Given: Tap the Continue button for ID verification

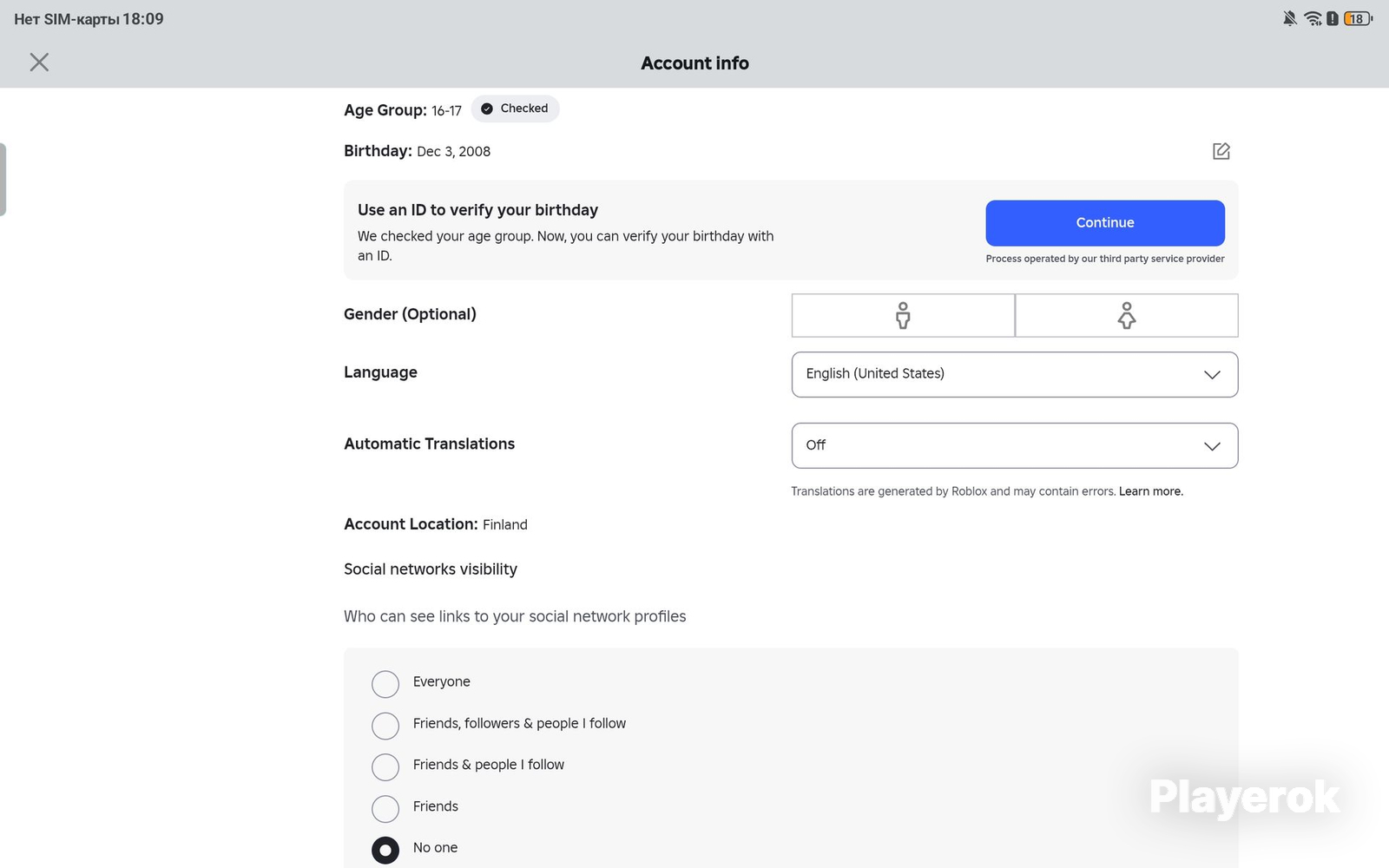Looking at the screenshot, I should (1105, 223).
